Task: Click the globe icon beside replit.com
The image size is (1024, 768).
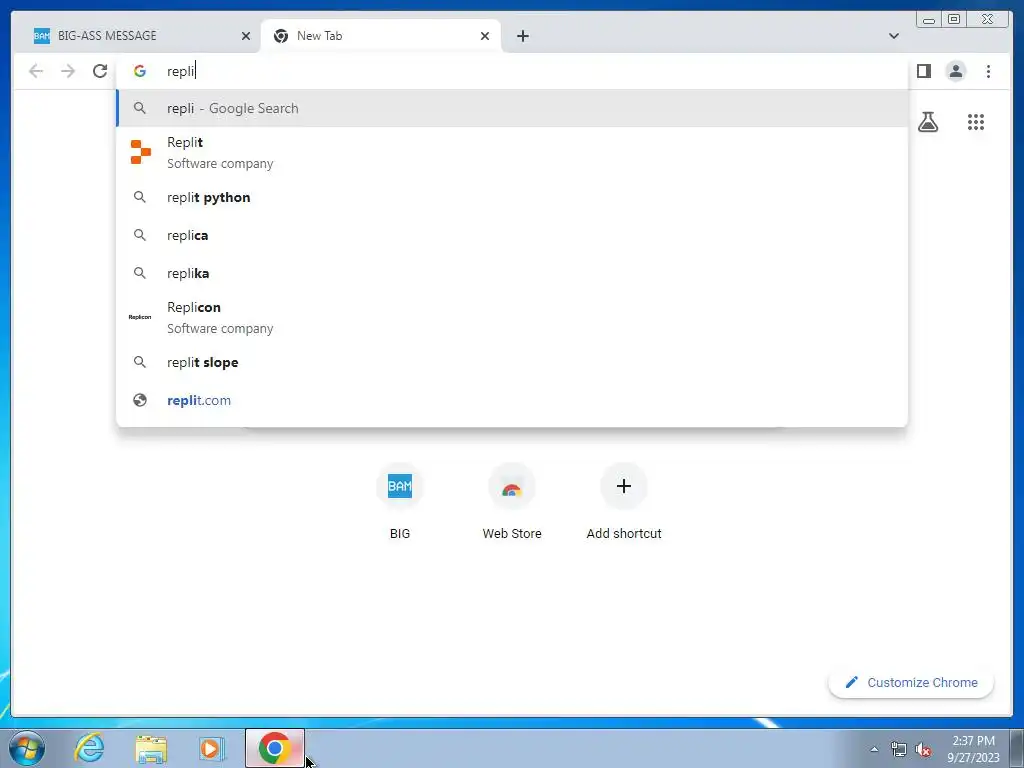Action: point(140,400)
